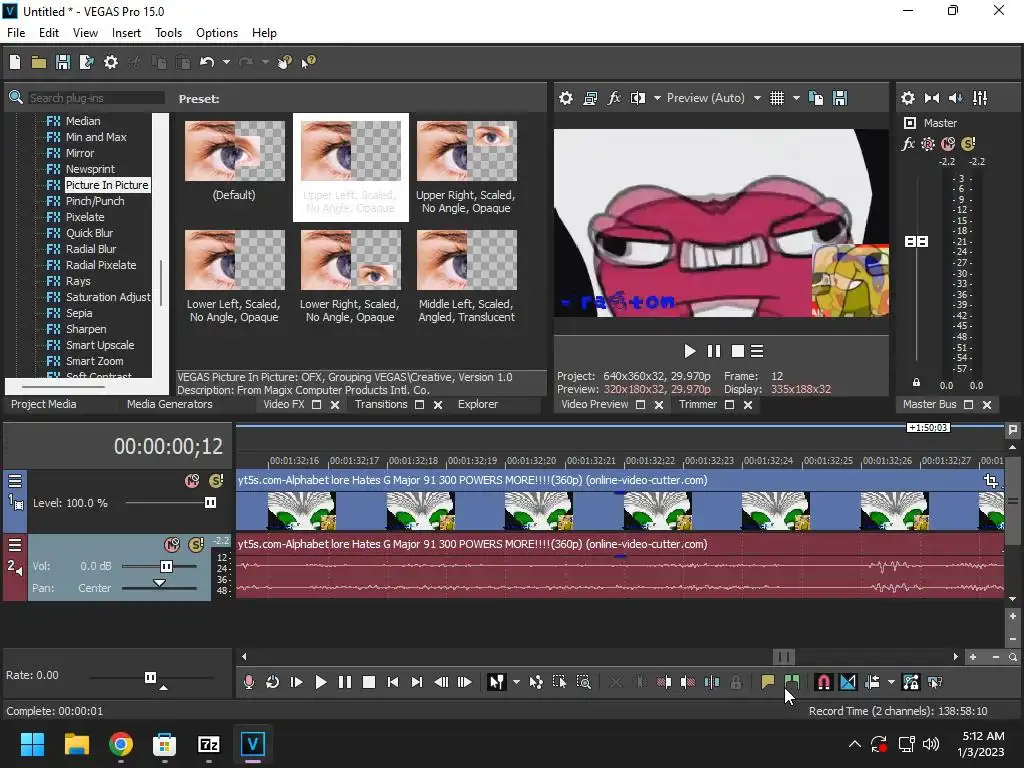Viewport: 1024px width, 768px height.
Task: Open the Undo history dropdown arrow
Action: click(226, 62)
